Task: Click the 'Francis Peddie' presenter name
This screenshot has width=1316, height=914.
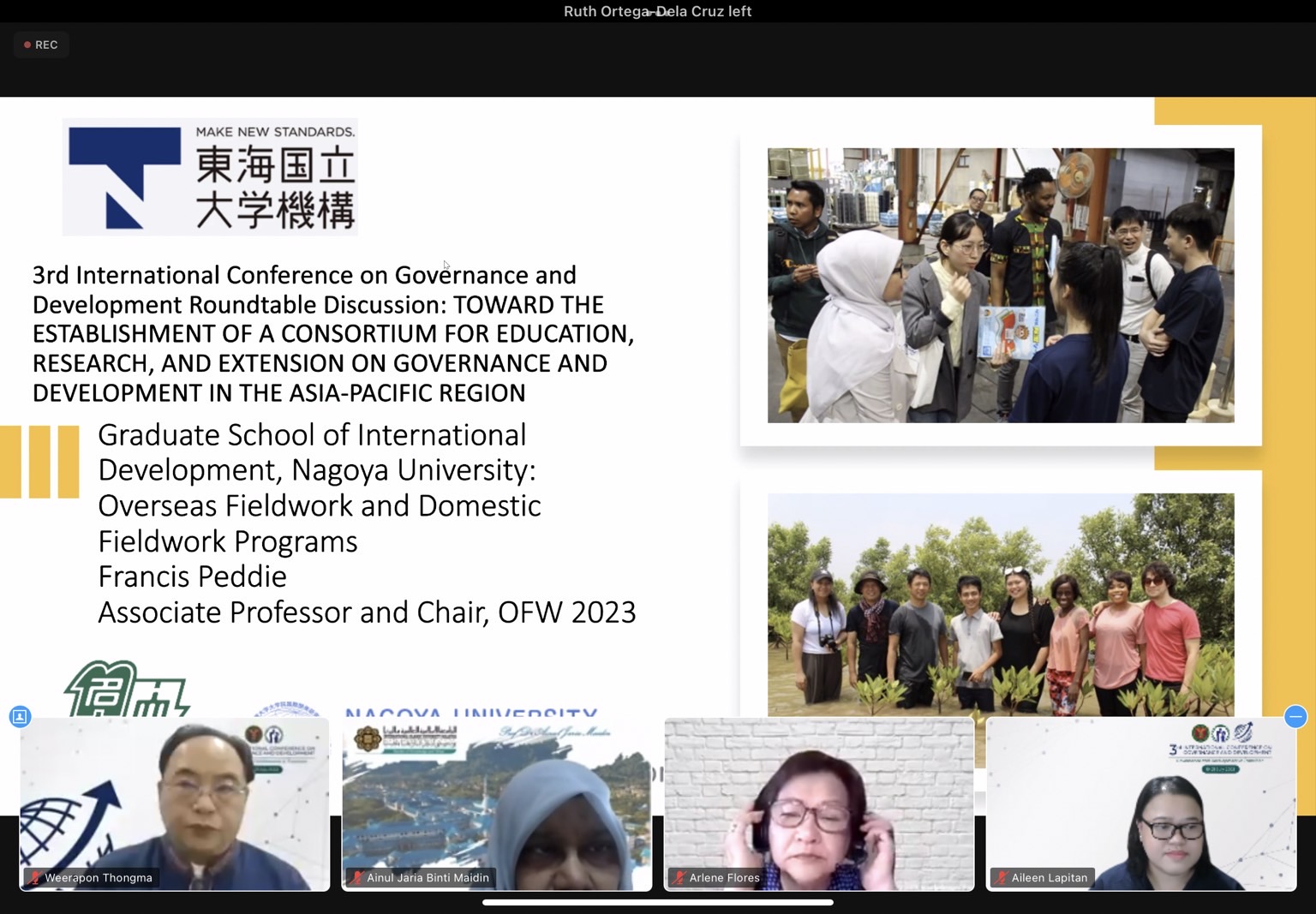Action: [x=192, y=576]
